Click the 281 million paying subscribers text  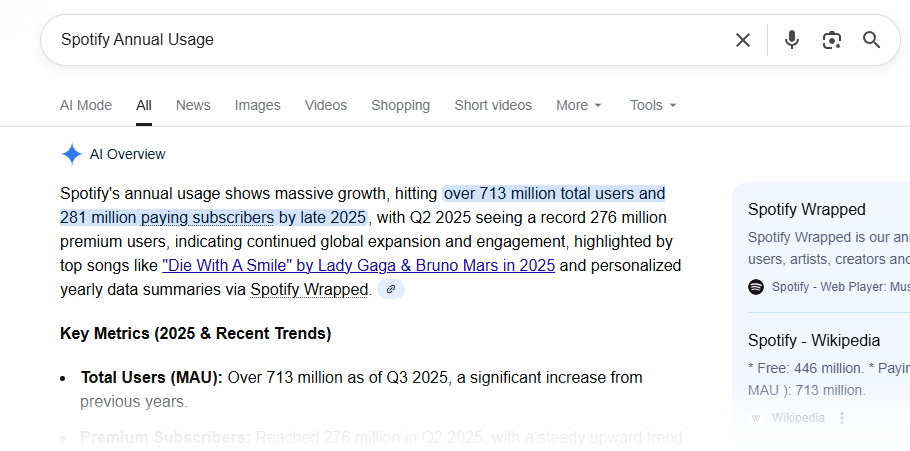[167, 218]
